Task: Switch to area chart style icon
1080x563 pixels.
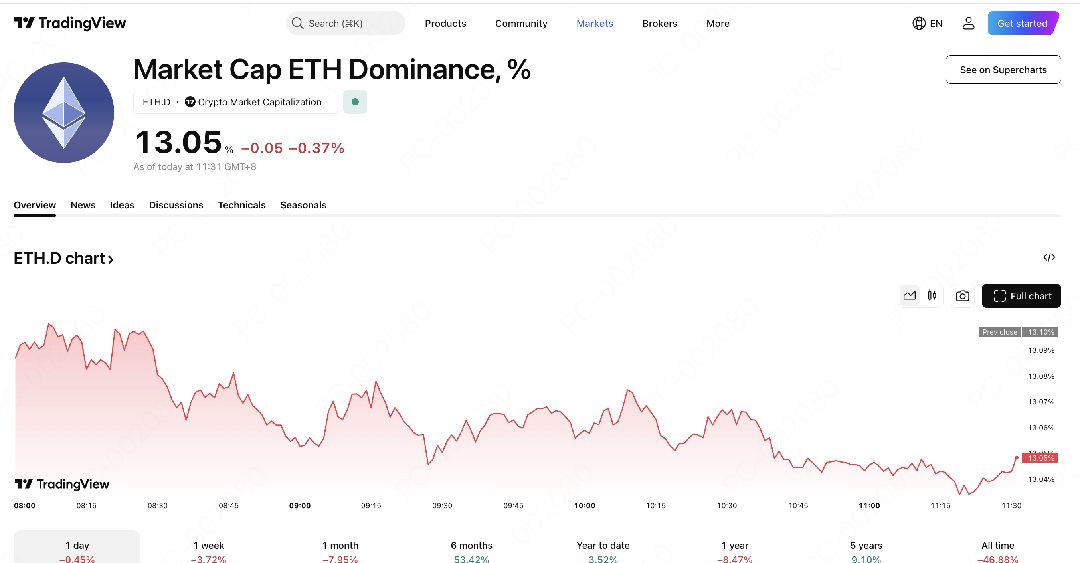Action: [x=909, y=296]
